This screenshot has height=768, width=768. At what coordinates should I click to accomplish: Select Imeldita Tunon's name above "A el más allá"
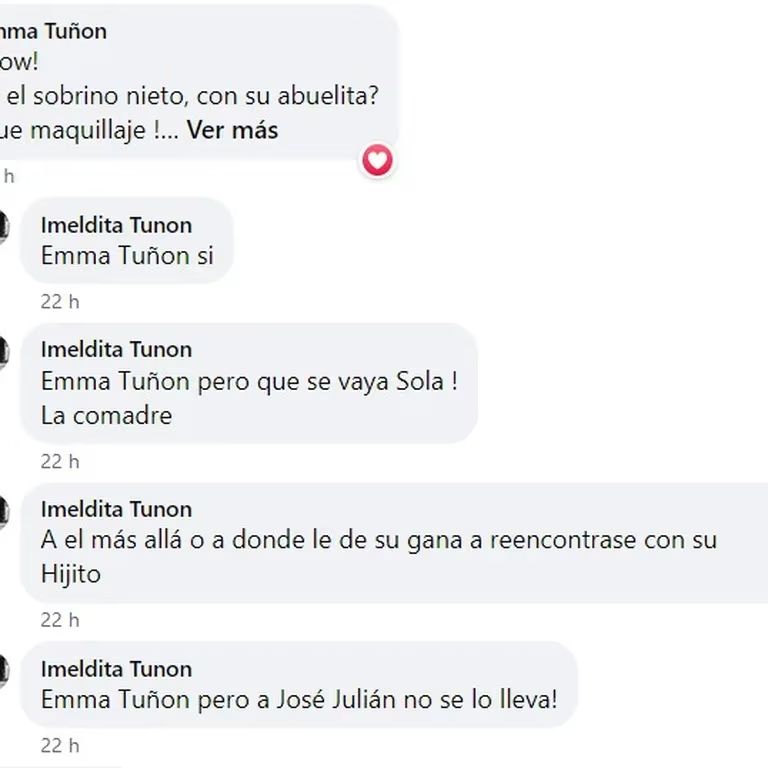(x=116, y=509)
